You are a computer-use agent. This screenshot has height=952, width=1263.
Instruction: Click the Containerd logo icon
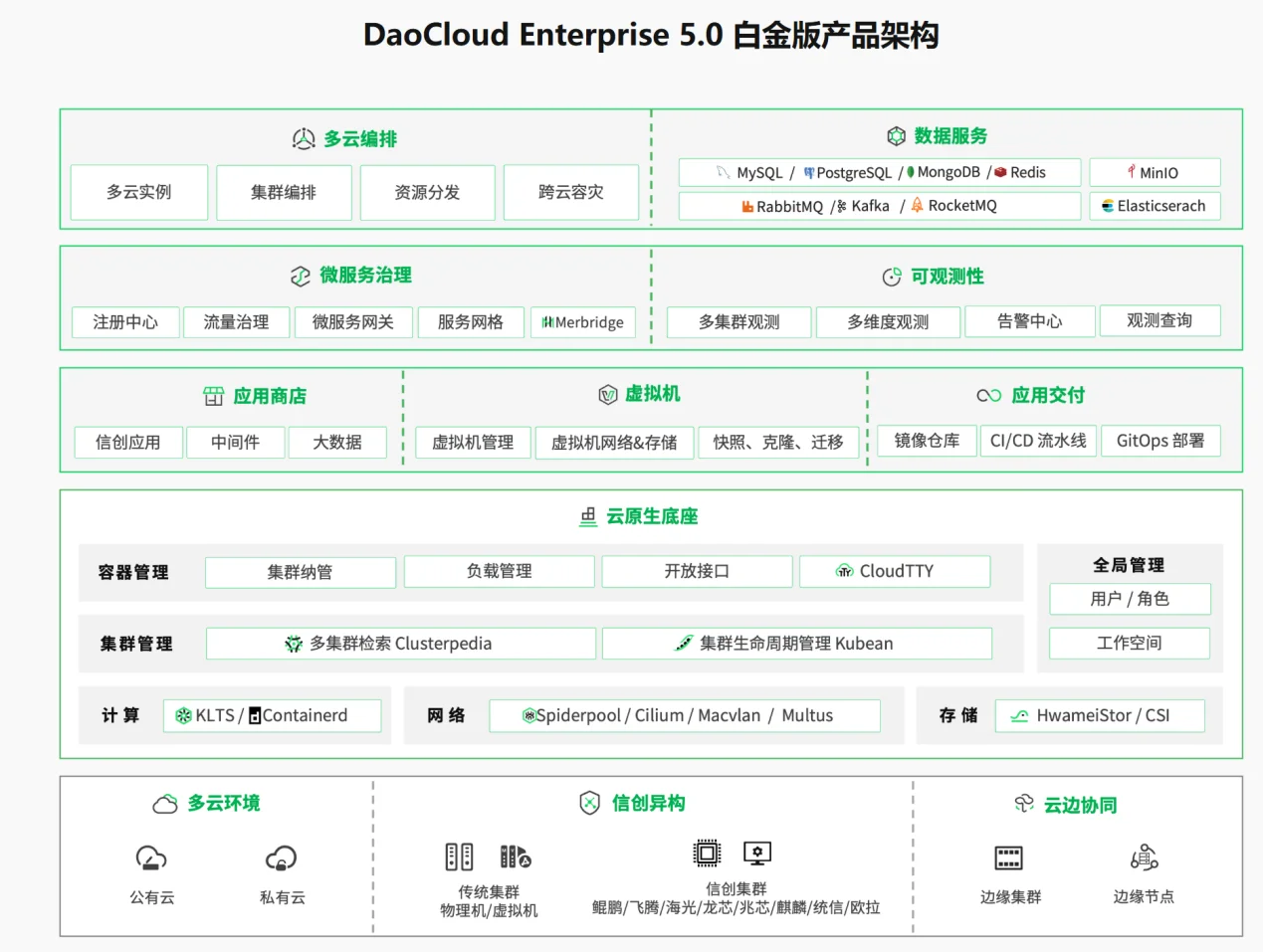[255, 715]
